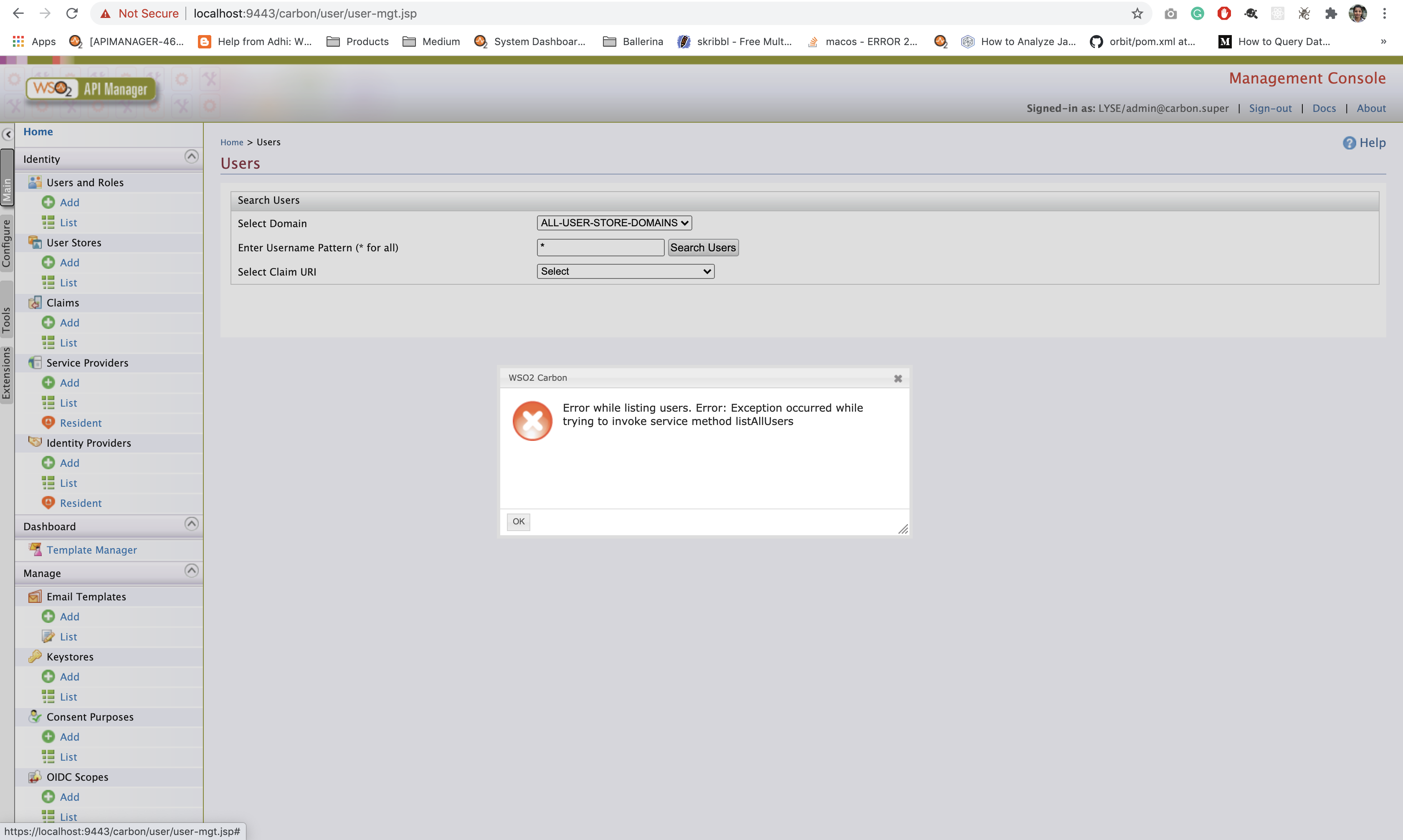Click the Service Providers icon
1403x840 pixels.
pos(35,362)
